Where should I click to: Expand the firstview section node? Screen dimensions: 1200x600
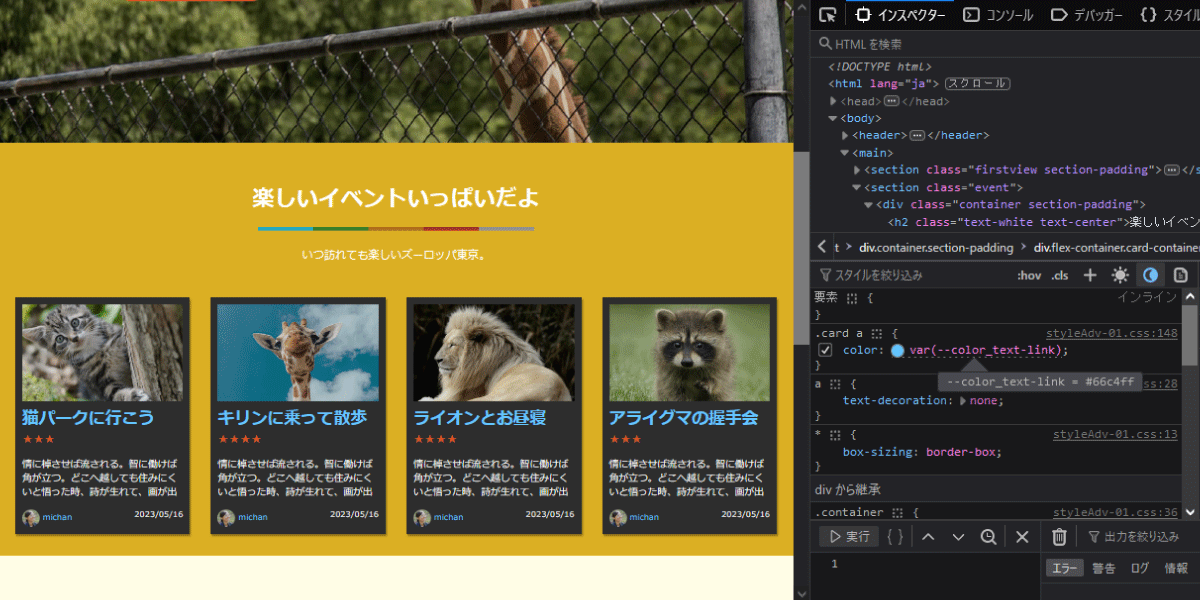(x=858, y=170)
